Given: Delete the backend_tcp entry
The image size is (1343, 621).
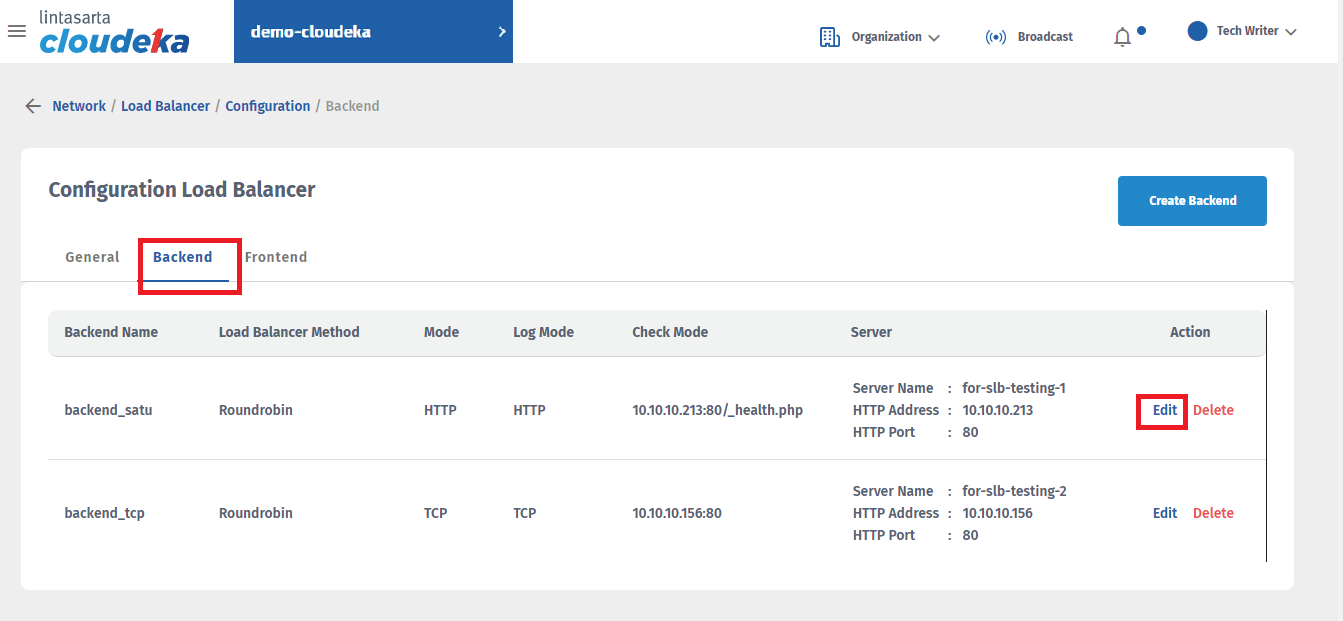Looking at the screenshot, I should (x=1213, y=513).
